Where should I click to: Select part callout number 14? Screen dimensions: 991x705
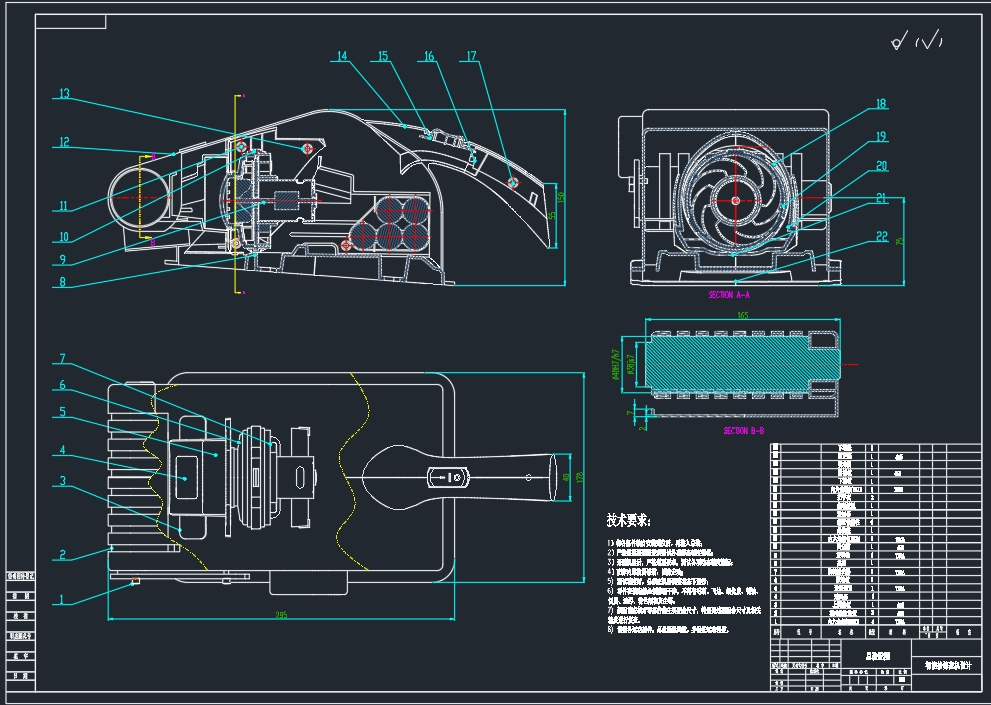pyautogui.click(x=341, y=56)
